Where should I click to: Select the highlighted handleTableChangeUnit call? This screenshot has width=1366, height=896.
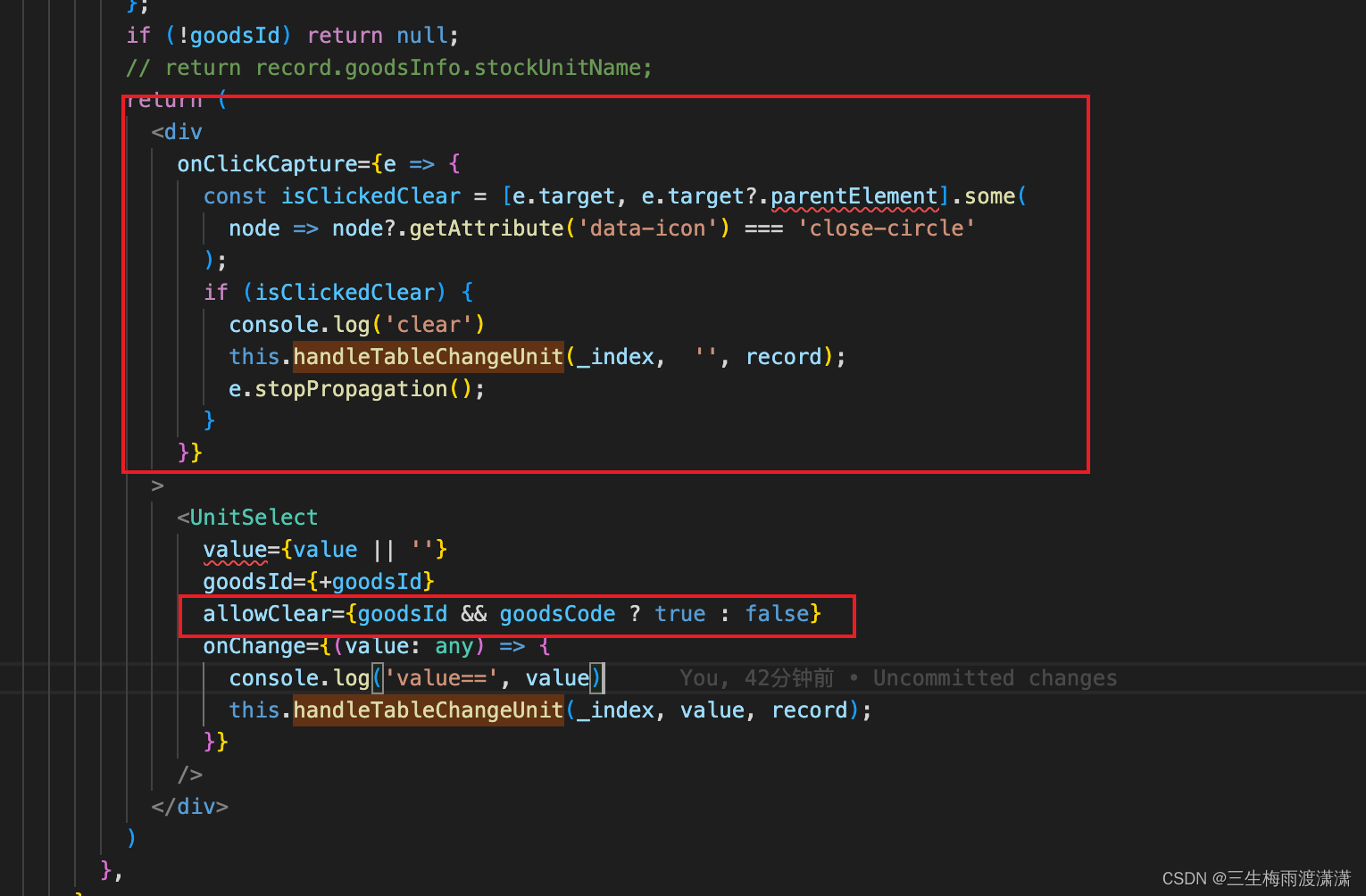pyautogui.click(x=427, y=356)
